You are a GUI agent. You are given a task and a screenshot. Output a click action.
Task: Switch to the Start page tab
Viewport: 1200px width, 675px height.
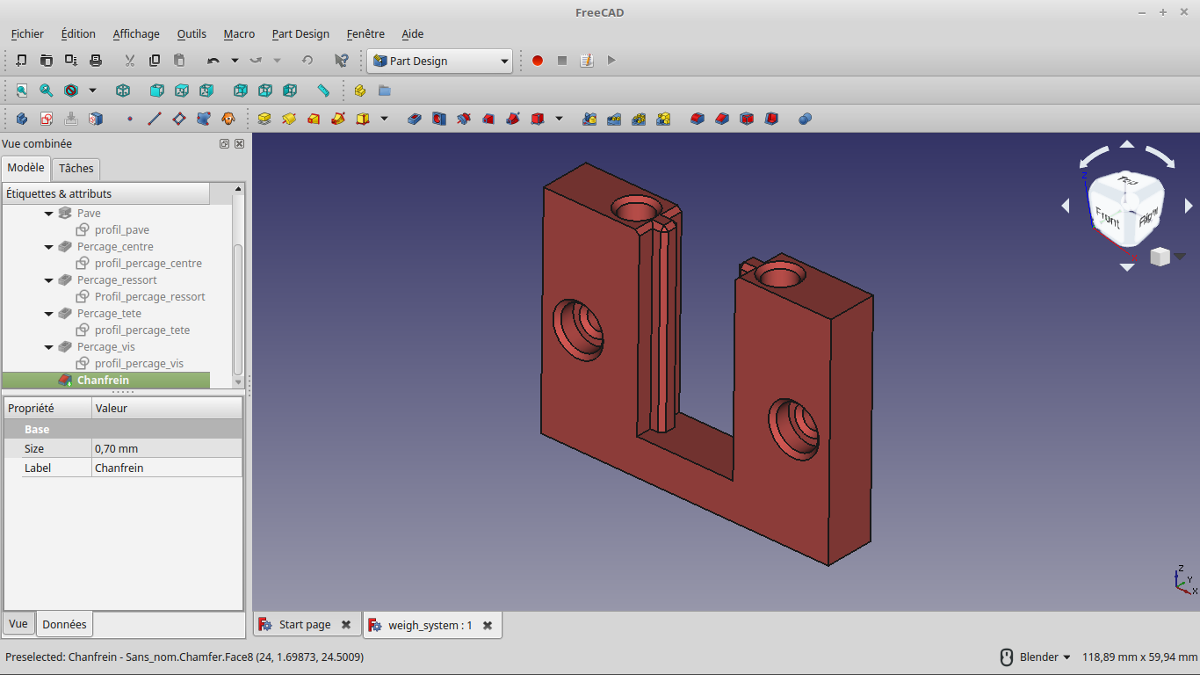pyautogui.click(x=304, y=625)
